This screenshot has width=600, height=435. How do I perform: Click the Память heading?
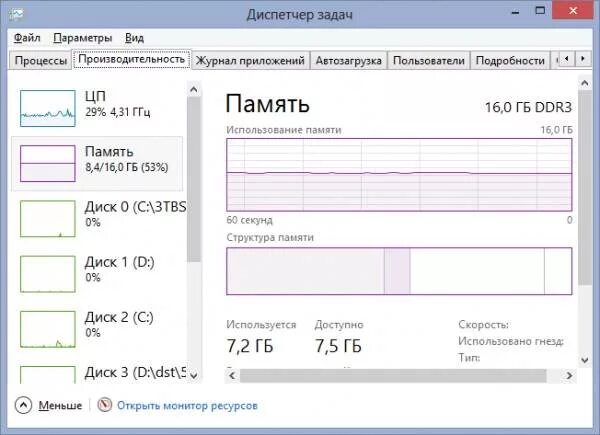pos(267,104)
